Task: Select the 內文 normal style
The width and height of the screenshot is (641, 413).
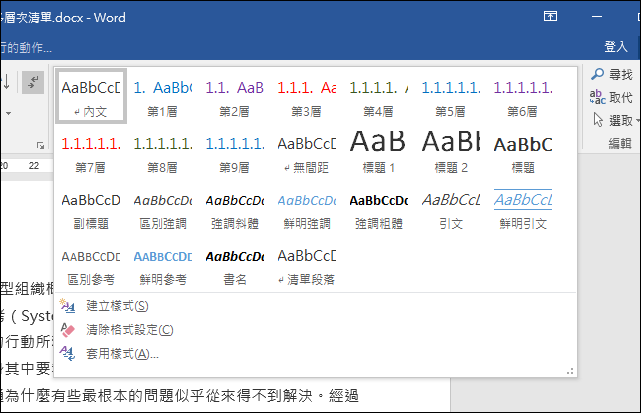Action: [x=91, y=97]
